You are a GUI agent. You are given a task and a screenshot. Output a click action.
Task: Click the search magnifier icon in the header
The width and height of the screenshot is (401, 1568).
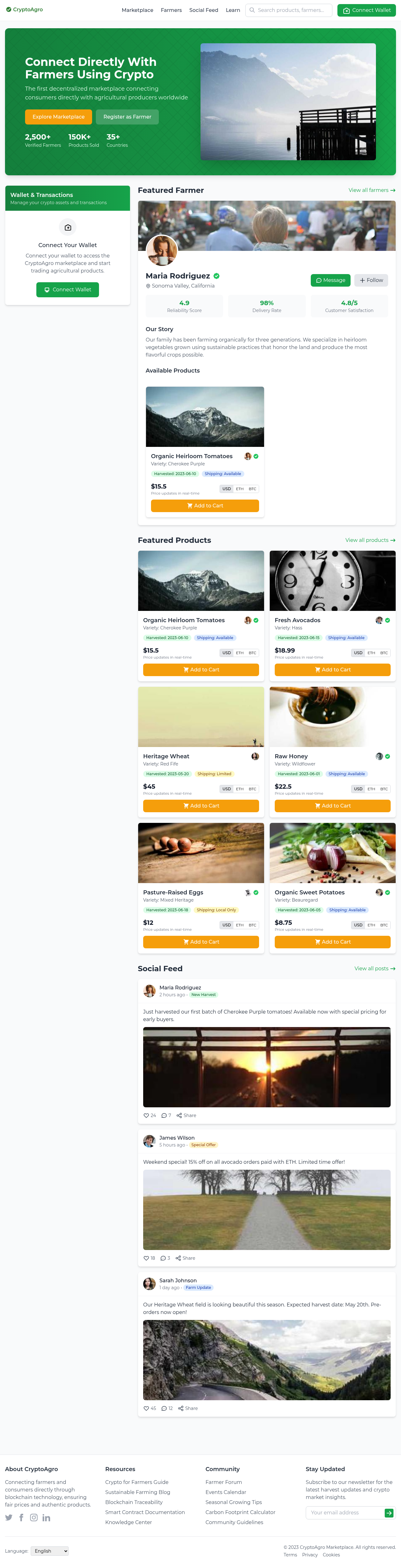[251, 10]
